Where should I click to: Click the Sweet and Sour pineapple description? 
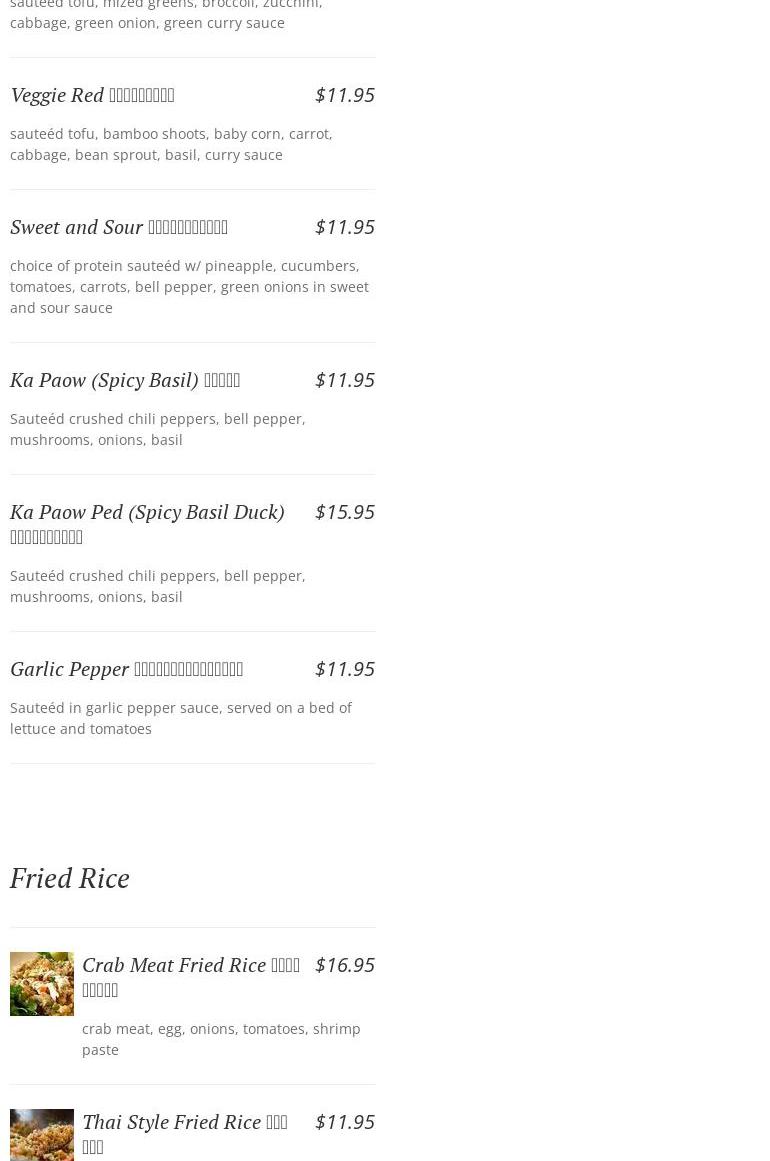coord(189,287)
